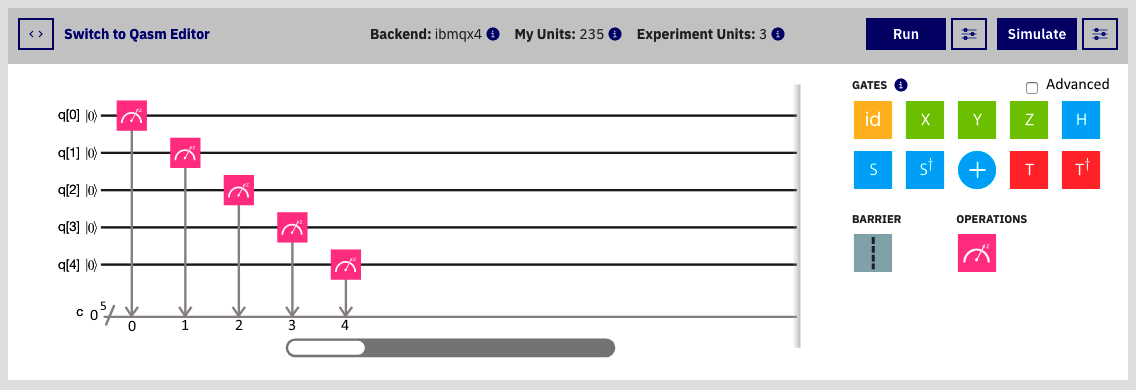Switch to Qasm Editor
The image size is (1136, 390).
point(137,34)
